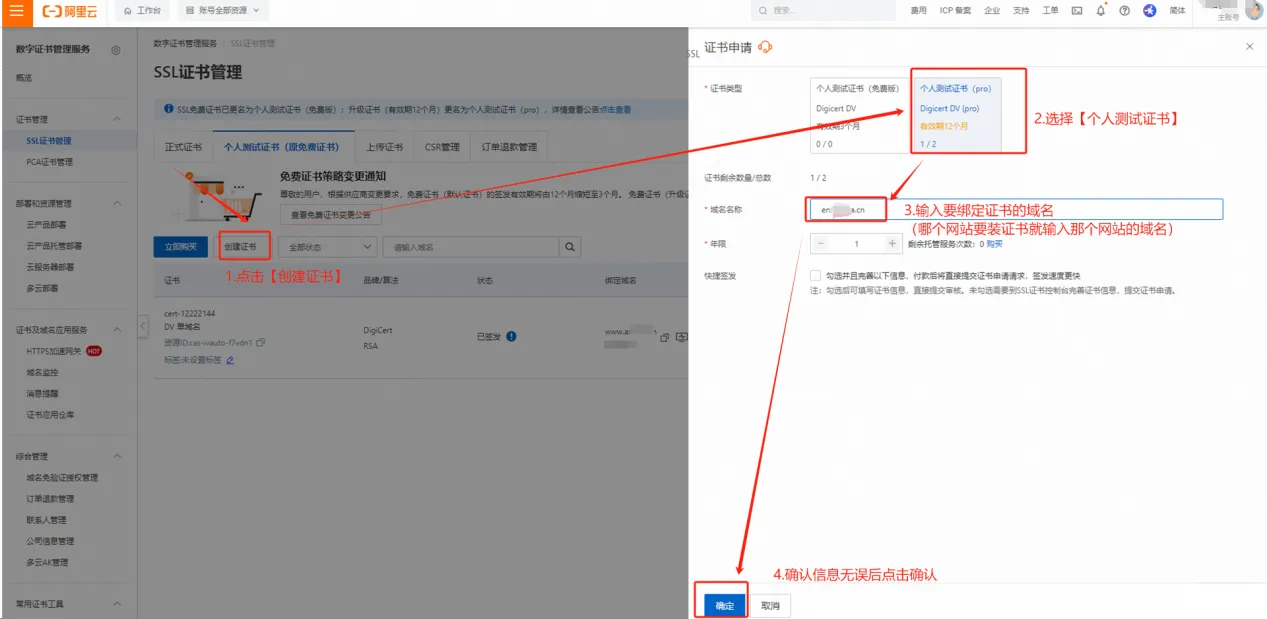Switch to the 正式证书 tab
The height and width of the screenshot is (619, 1267).
pos(183,147)
